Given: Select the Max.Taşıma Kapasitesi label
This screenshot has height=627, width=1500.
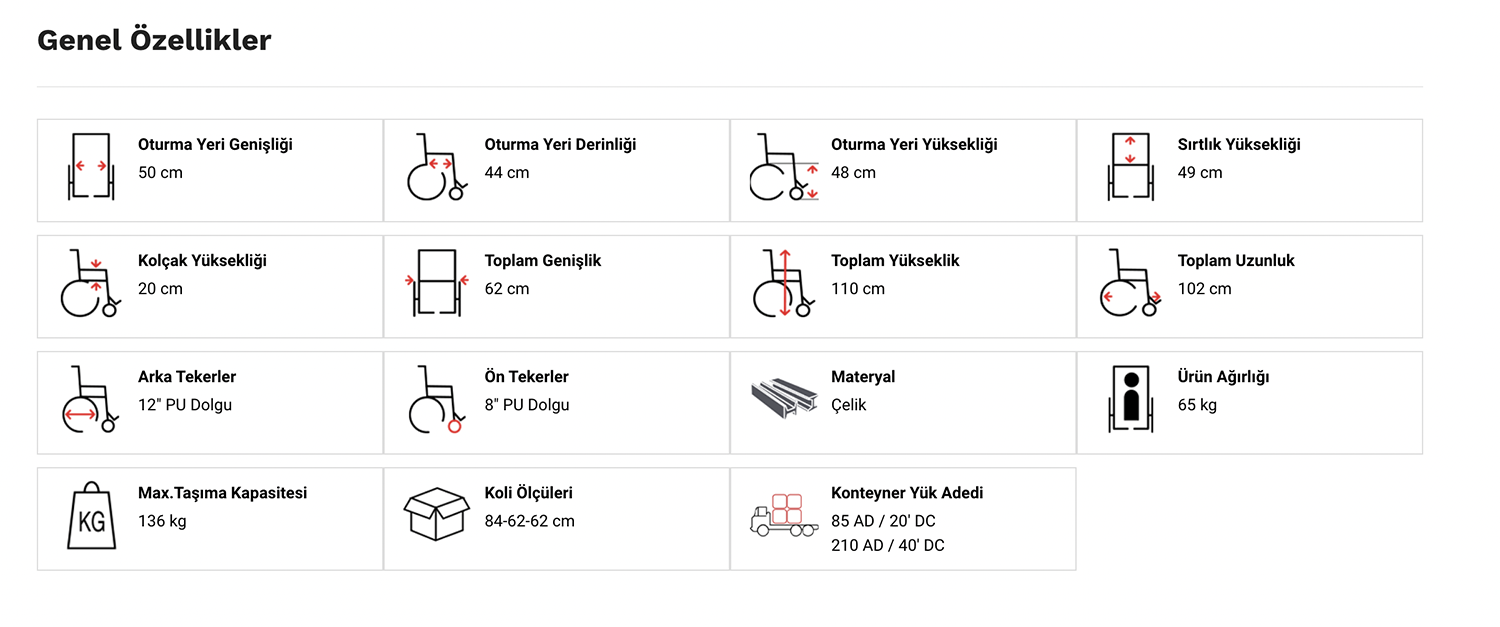Looking at the screenshot, I should (x=222, y=493).
